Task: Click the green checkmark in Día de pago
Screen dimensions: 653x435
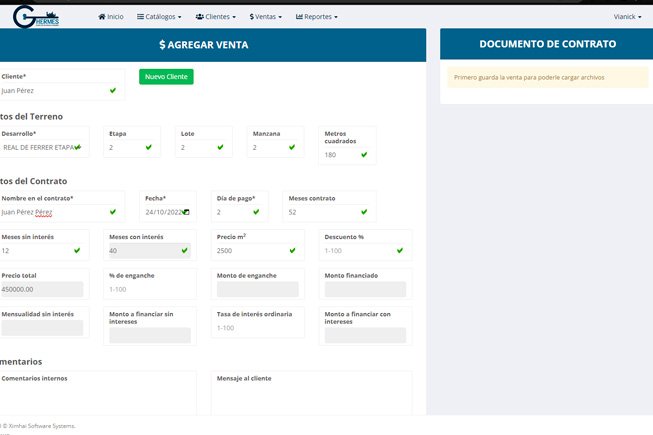Action: 256,212
